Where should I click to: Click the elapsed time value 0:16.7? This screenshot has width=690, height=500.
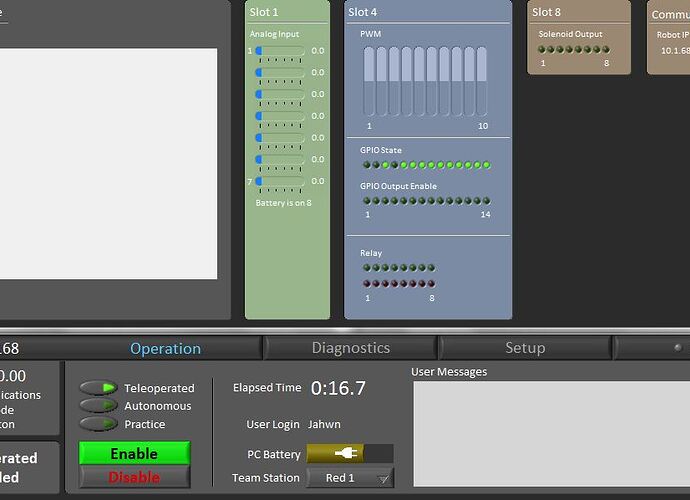point(338,388)
